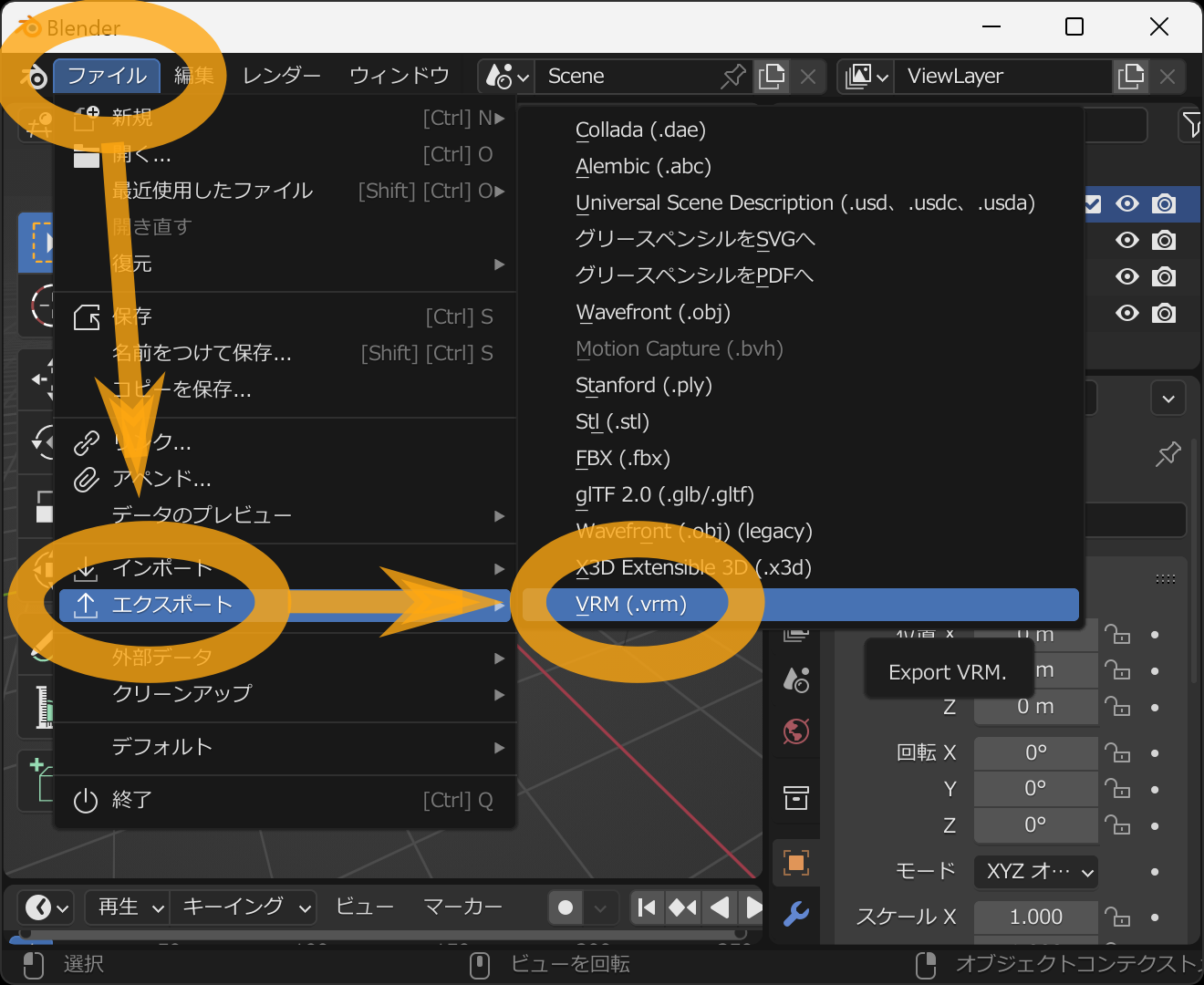Lock 回転 X rotation lock icon

point(1117,752)
